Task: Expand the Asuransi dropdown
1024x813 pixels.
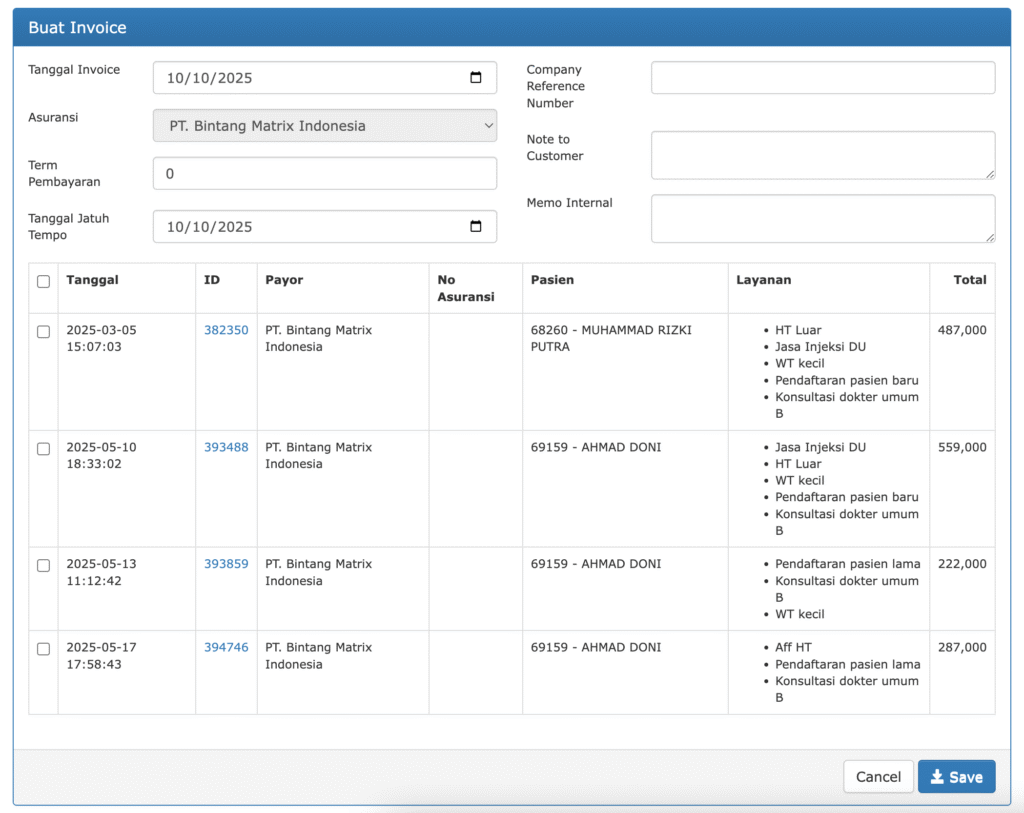Action: click(x=324, y=126)
